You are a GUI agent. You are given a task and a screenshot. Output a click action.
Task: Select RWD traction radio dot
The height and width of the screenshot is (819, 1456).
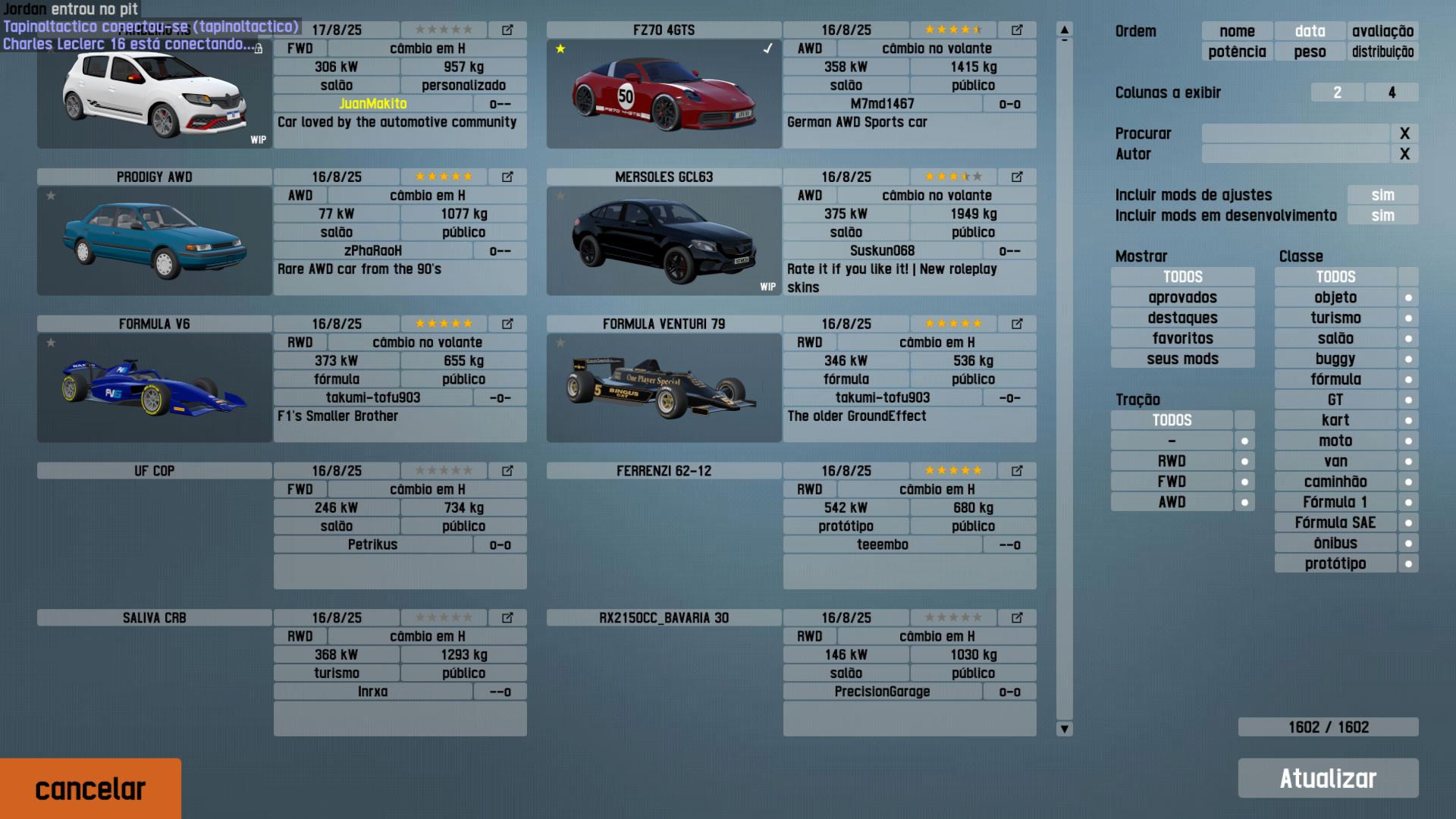pyautogui.click(x=1244, y=461)
